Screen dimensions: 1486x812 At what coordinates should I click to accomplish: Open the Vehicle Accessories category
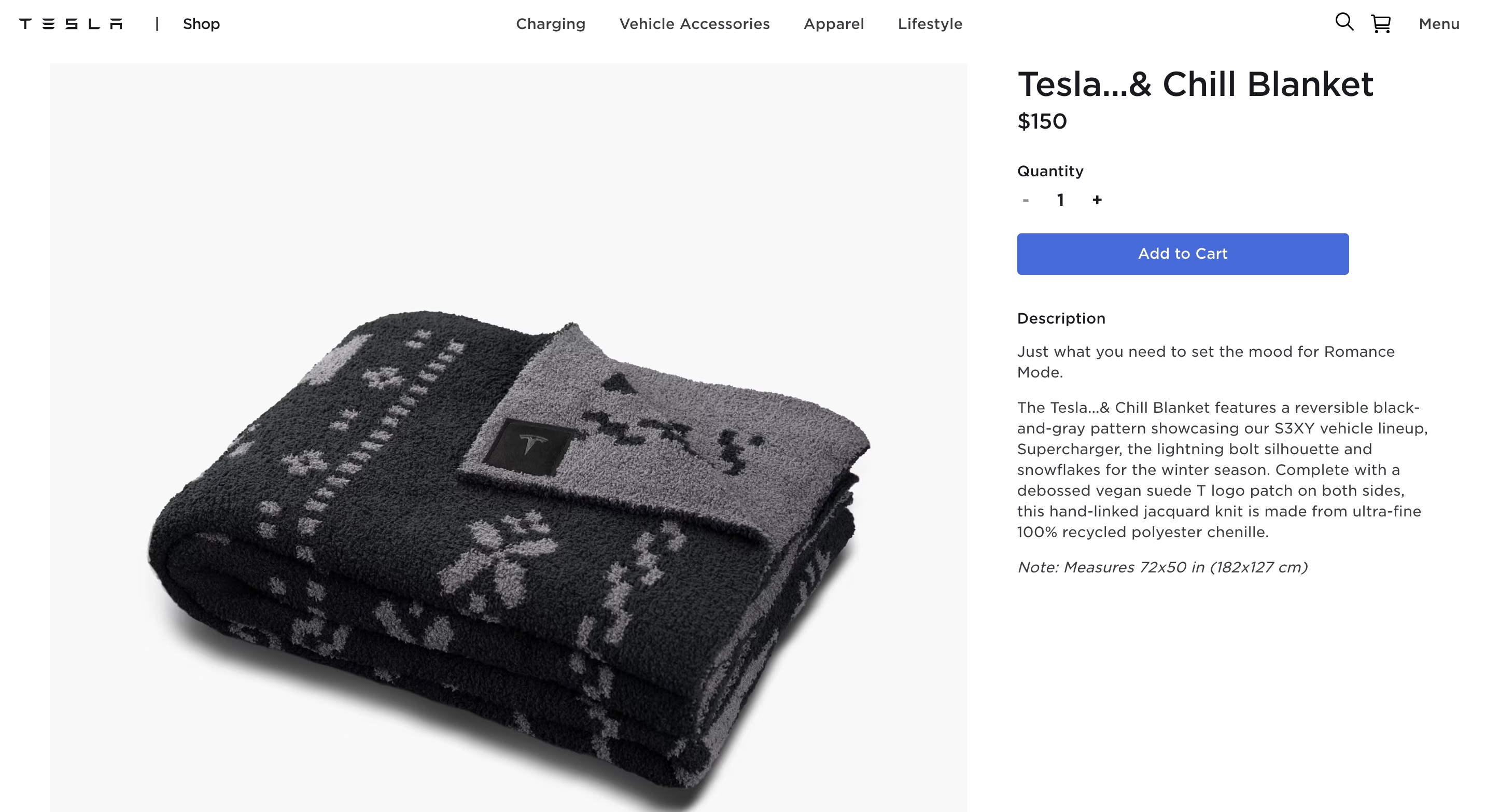coord(695,24)
